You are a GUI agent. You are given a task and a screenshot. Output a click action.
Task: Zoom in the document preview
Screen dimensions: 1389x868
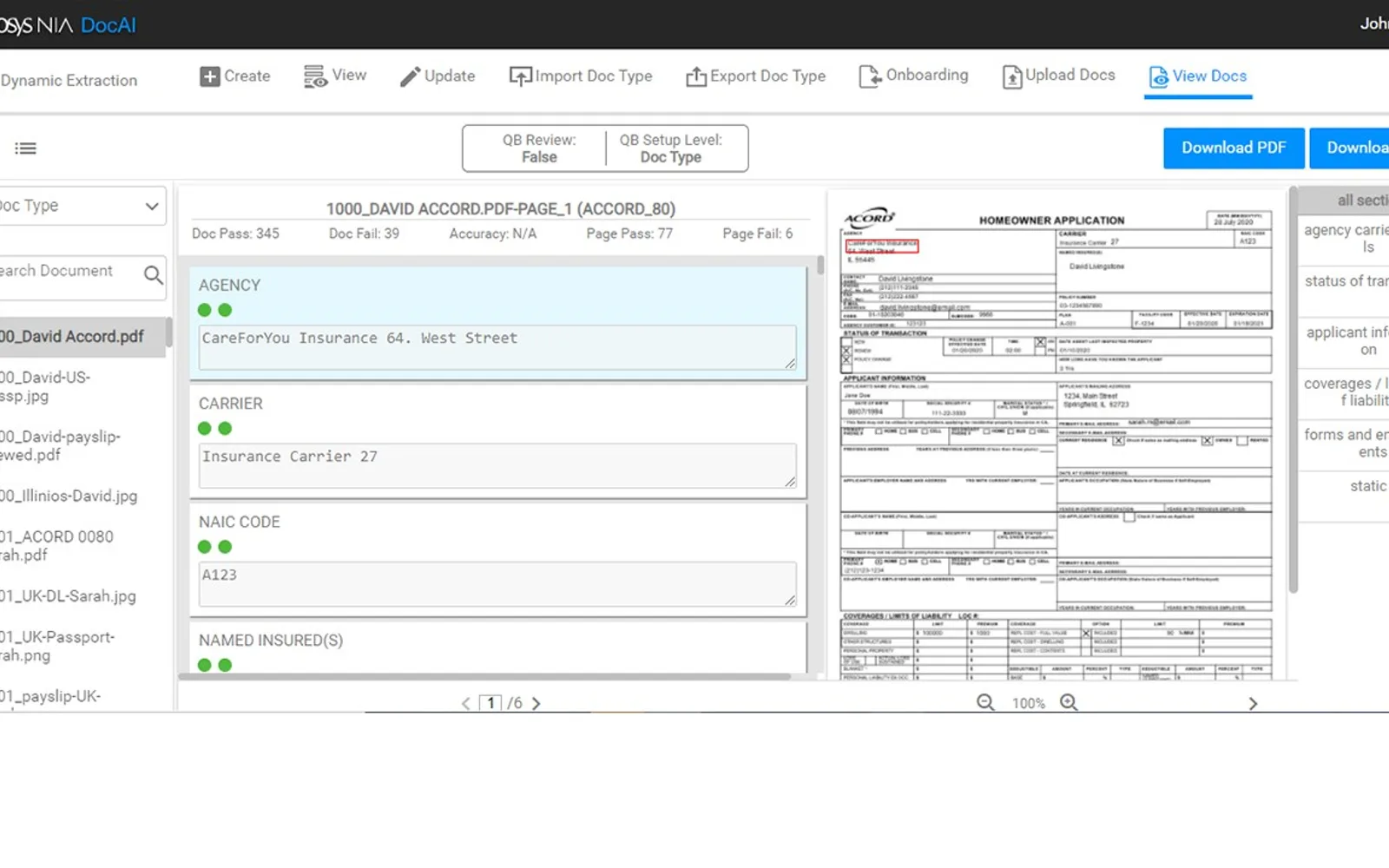(x=1069, y=702)
